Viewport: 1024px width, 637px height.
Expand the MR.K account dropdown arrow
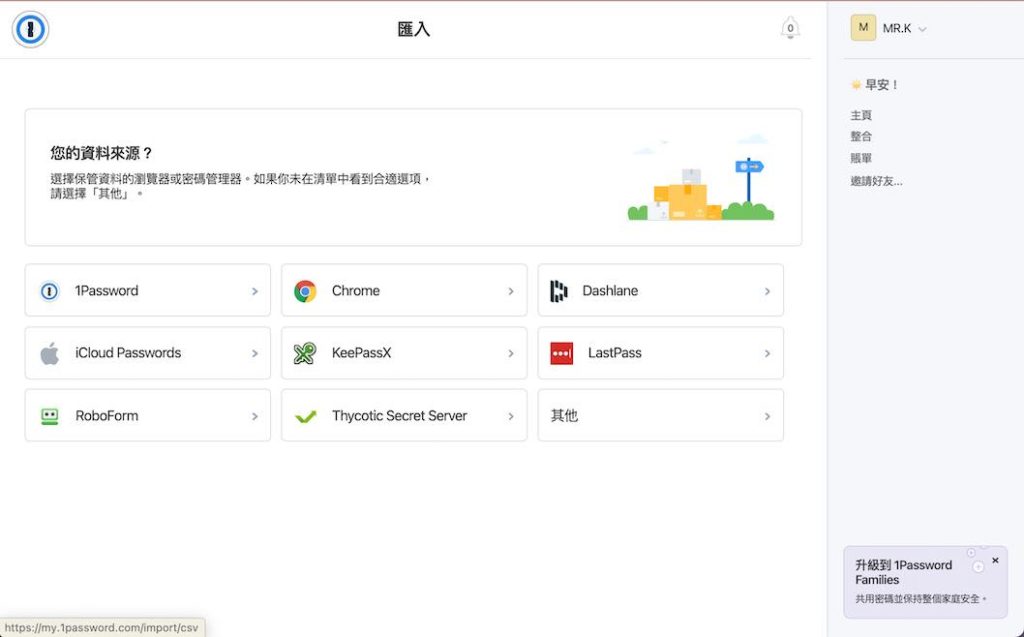click(x=922, y=29)
